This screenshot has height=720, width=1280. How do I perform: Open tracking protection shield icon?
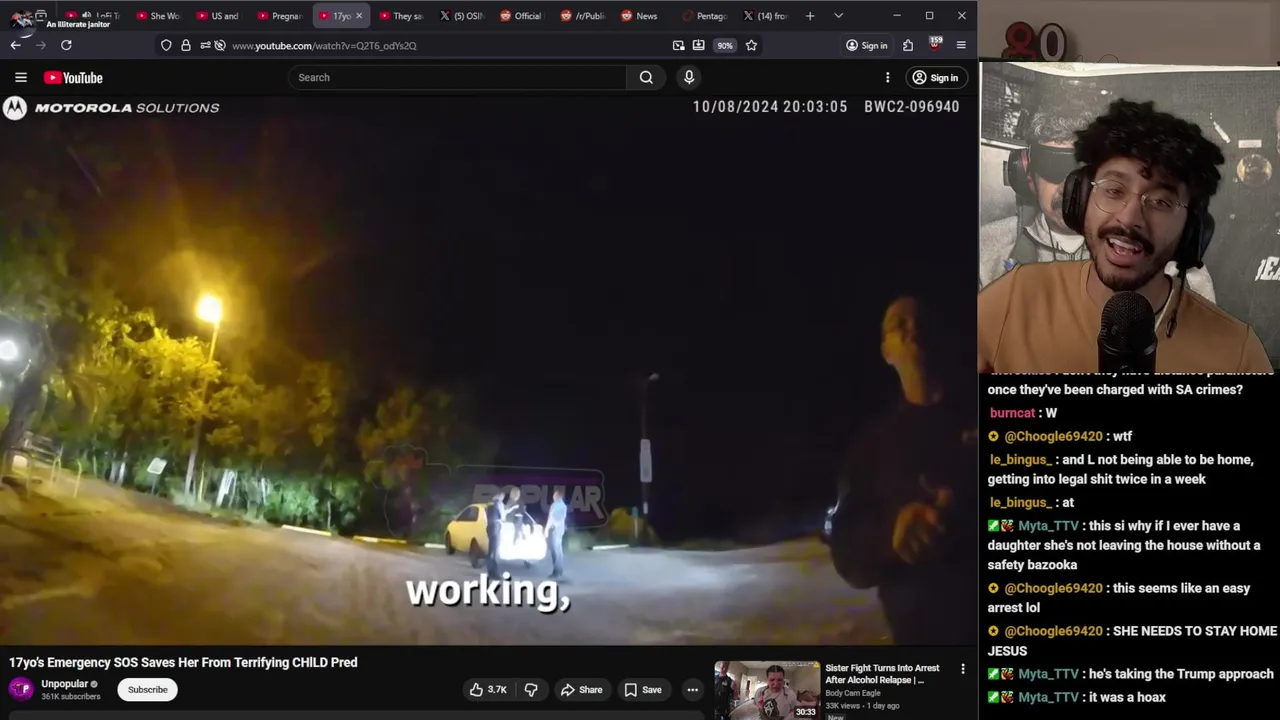click(x=166, y=45)
